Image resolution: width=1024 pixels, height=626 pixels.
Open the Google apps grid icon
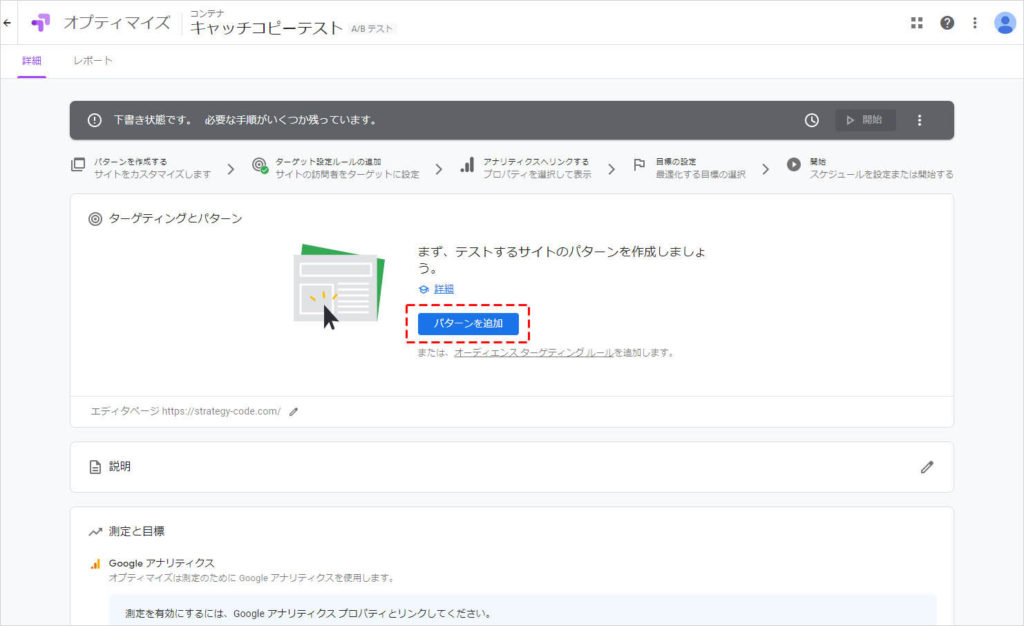click(x=916, y=23)
